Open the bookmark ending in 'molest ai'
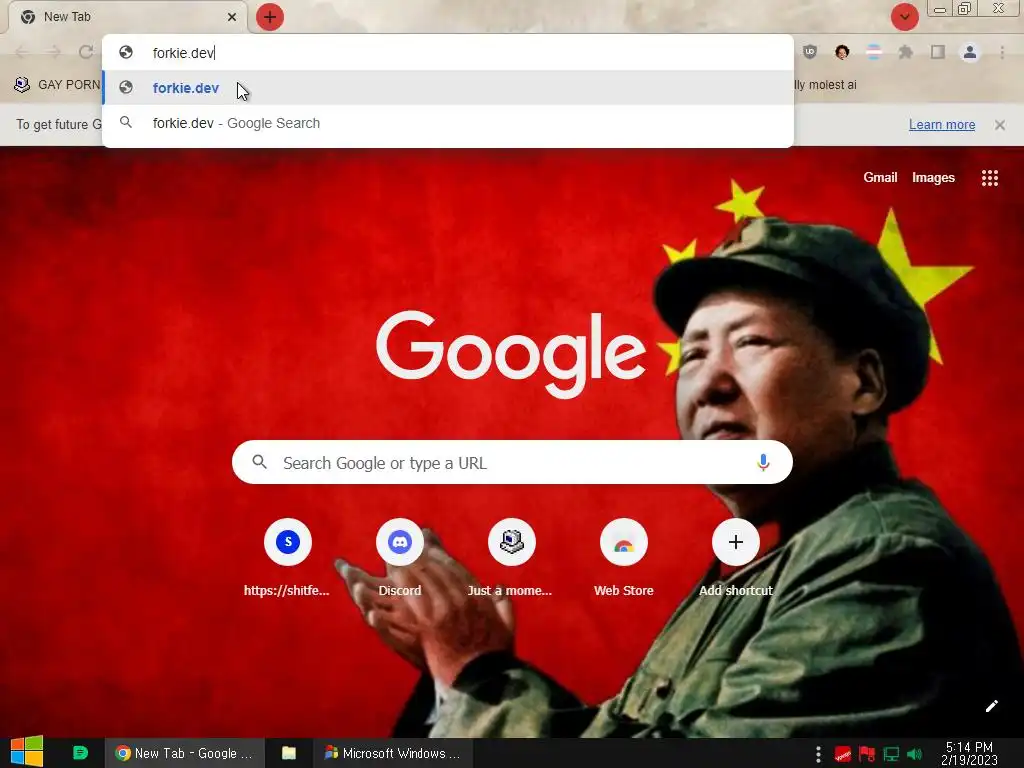Screen dimensions: 1024x768 click(825, 84)
